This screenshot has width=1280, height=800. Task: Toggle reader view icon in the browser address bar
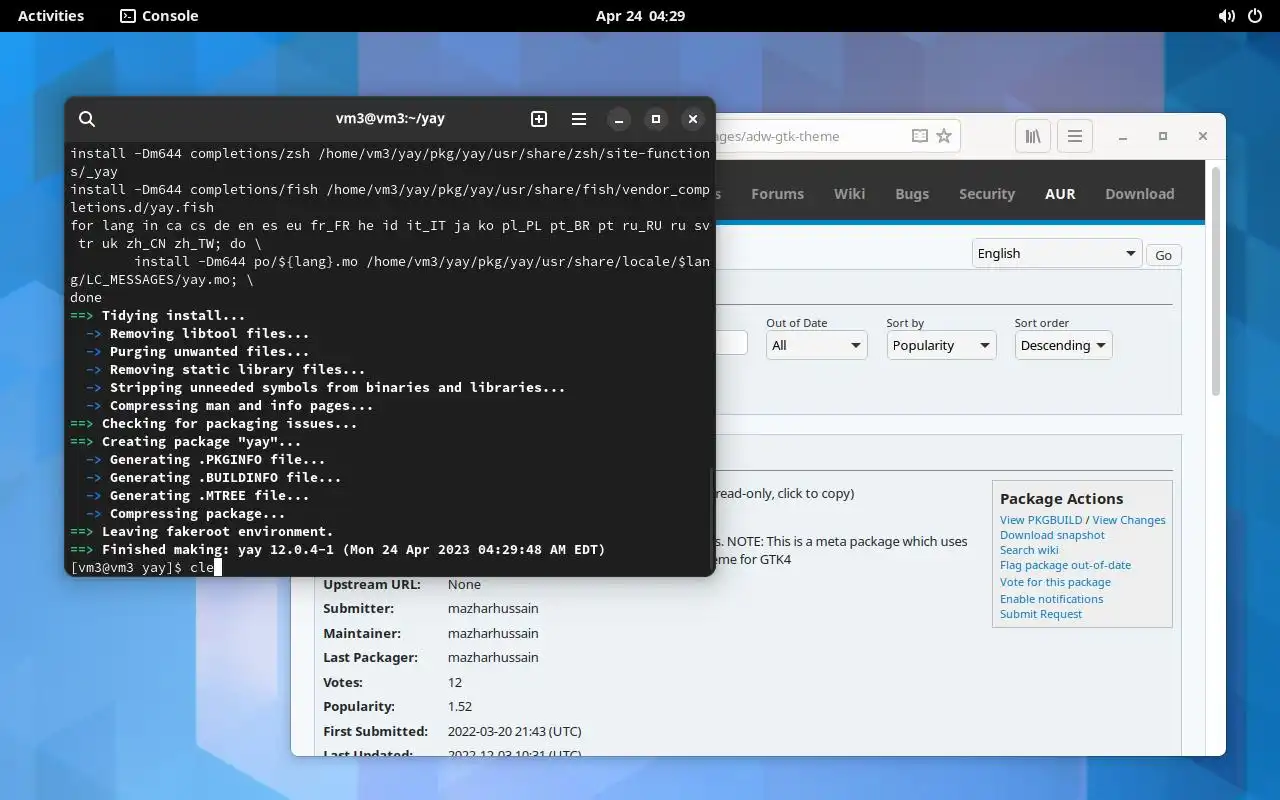919,136
